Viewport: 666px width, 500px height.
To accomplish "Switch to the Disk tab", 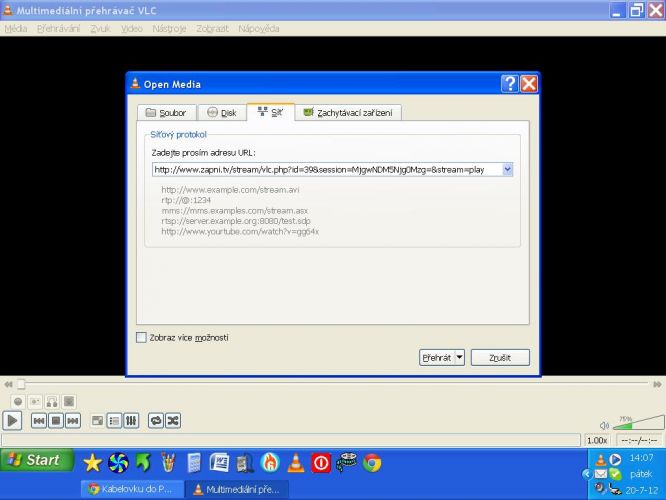I will (222, 113).
